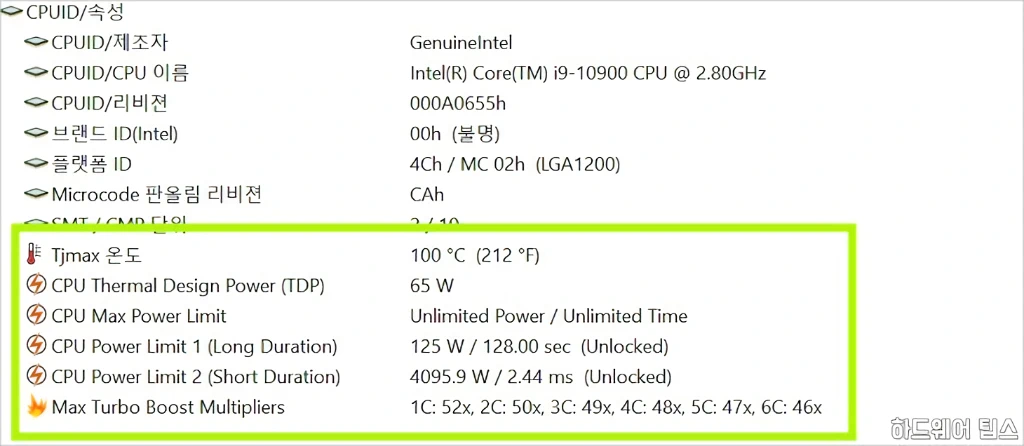The width and height of the screenshot is (1024, 446).
Task: Click the chip icon next to CPUID/제조자
Action: pos(36,43)
